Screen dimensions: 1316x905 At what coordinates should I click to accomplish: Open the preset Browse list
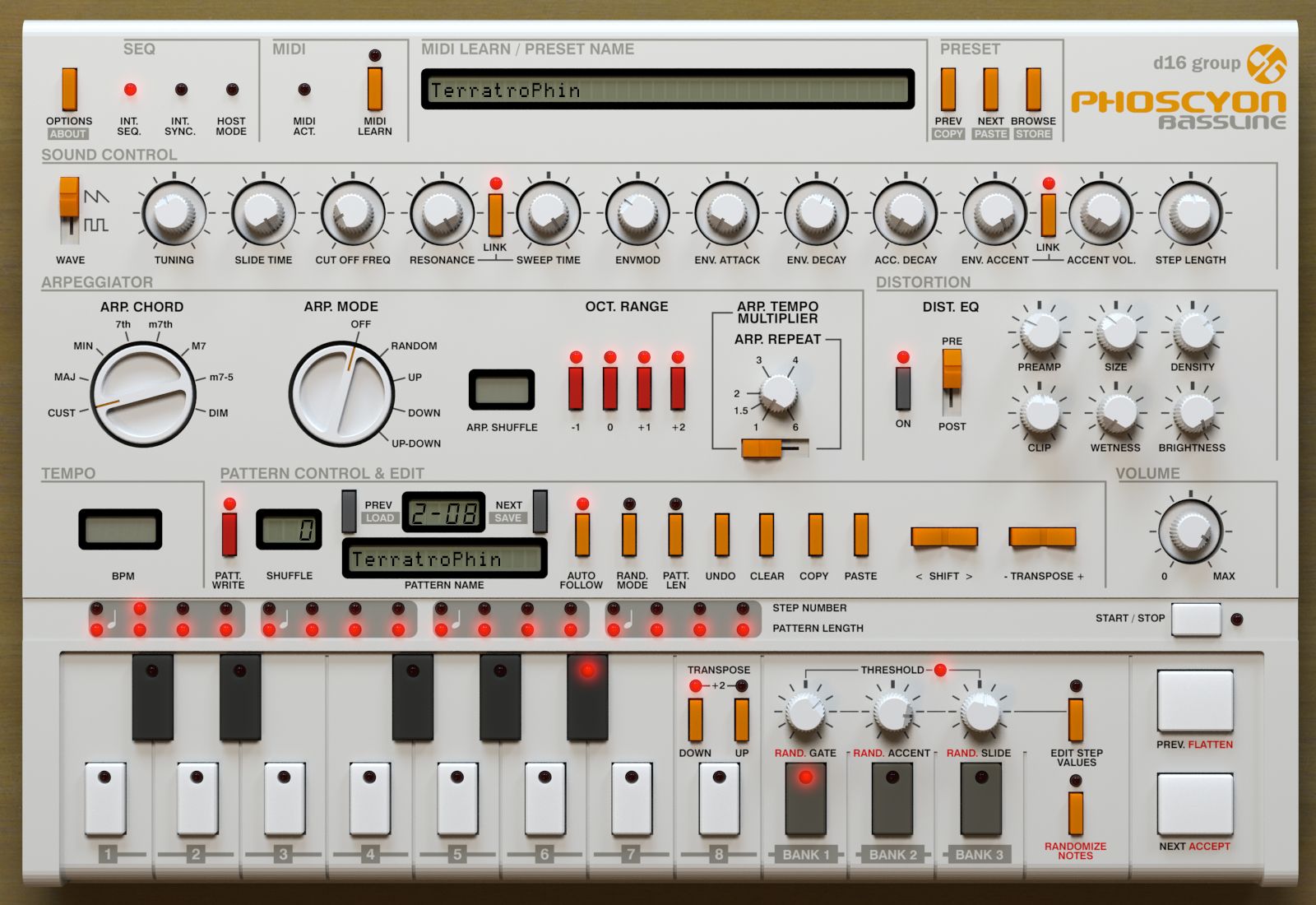point(1033,90)
